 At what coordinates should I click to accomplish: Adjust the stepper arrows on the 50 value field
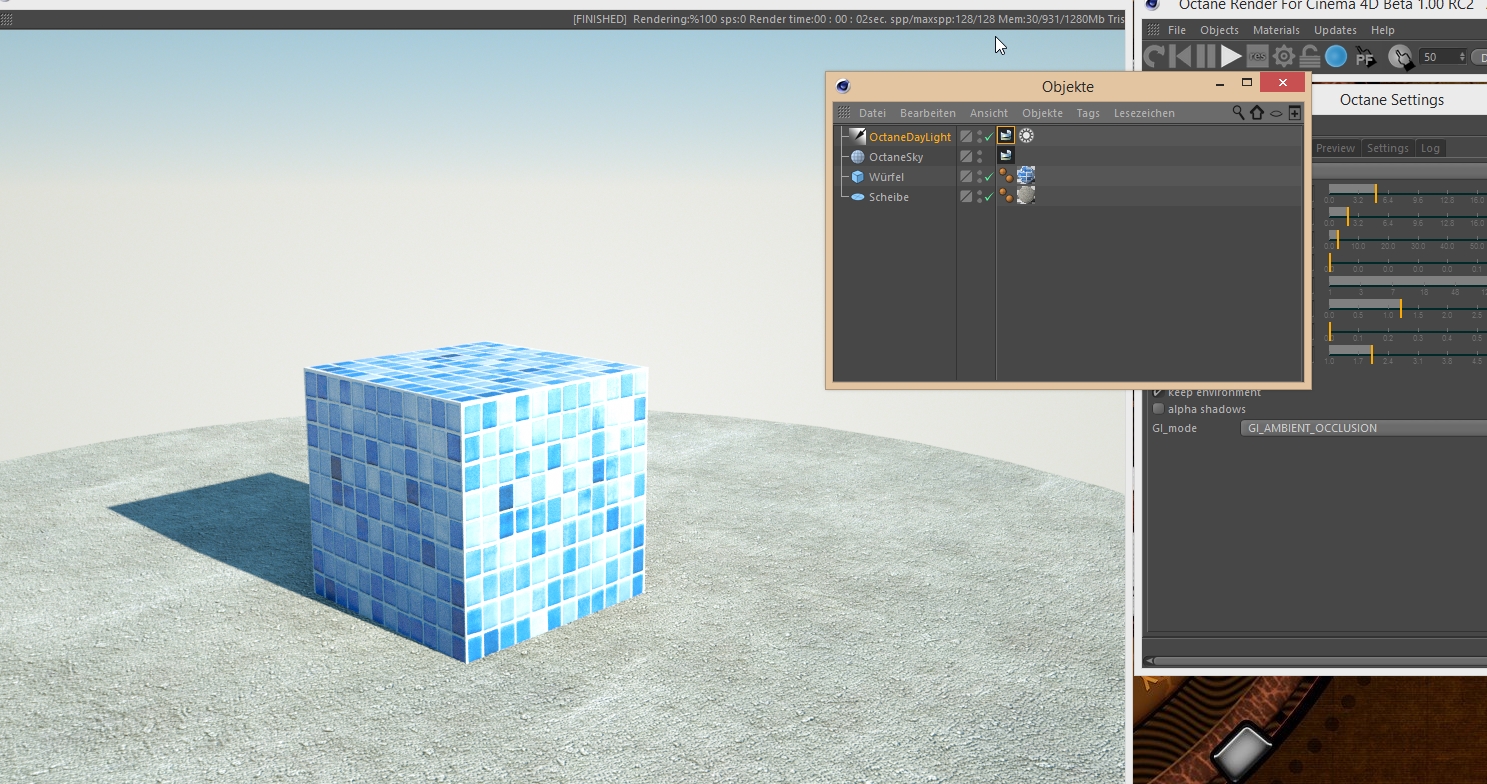(x=1463, y=57)
